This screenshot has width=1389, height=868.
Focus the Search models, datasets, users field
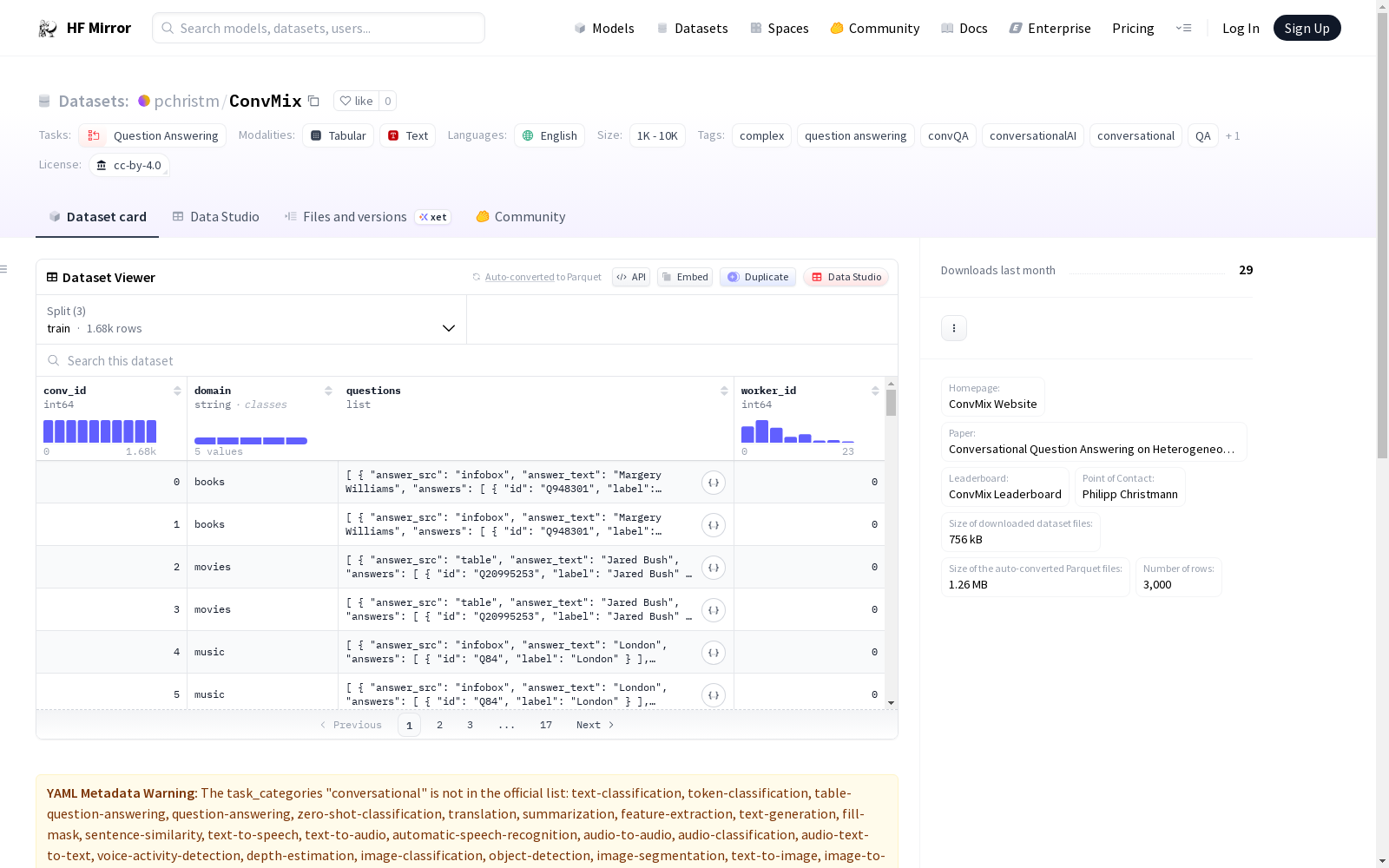point(319,28)
